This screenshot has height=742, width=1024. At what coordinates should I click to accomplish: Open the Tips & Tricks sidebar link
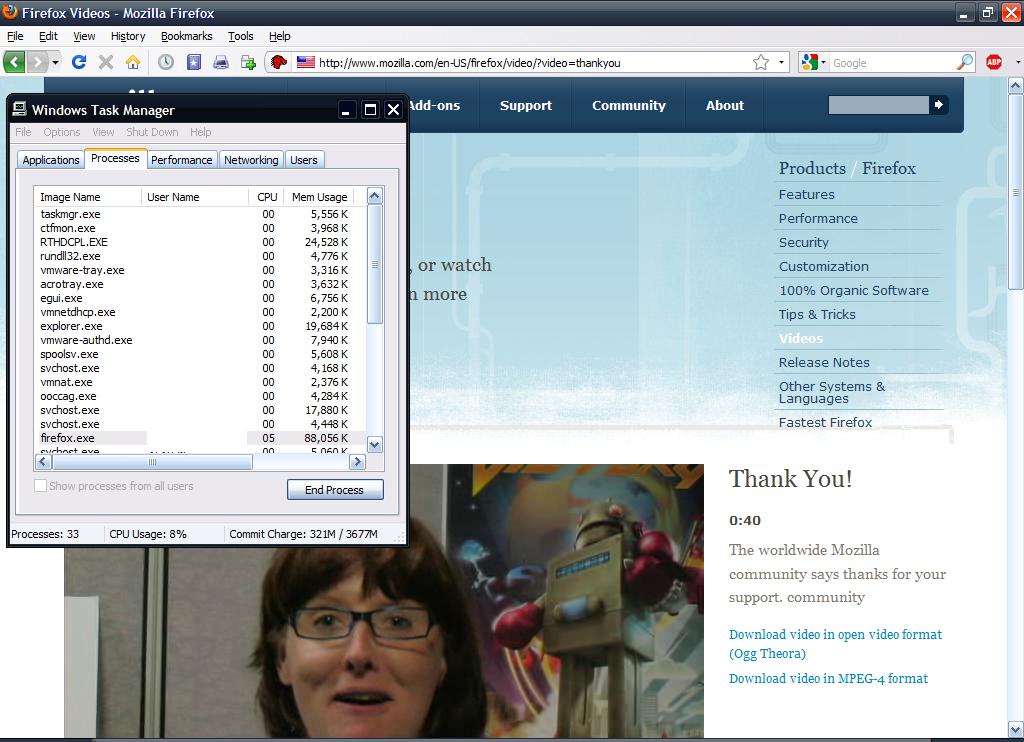(817, 314)
